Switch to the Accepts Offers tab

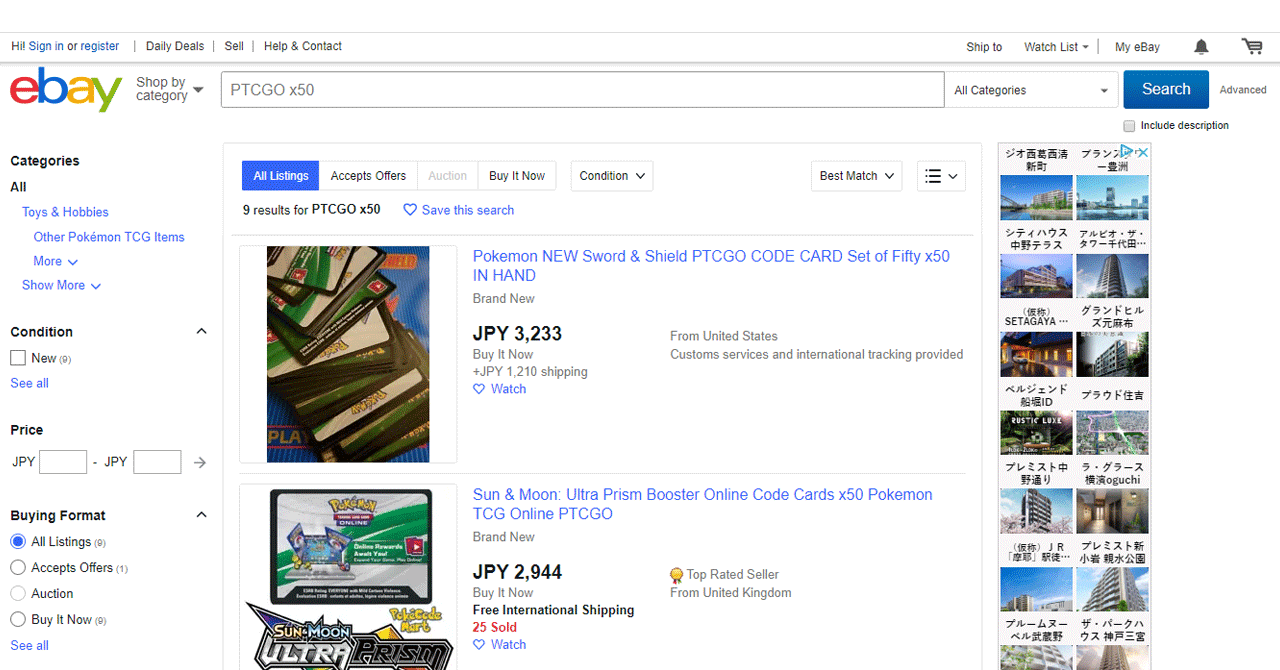pyautogui.click(x=368, y=176)
